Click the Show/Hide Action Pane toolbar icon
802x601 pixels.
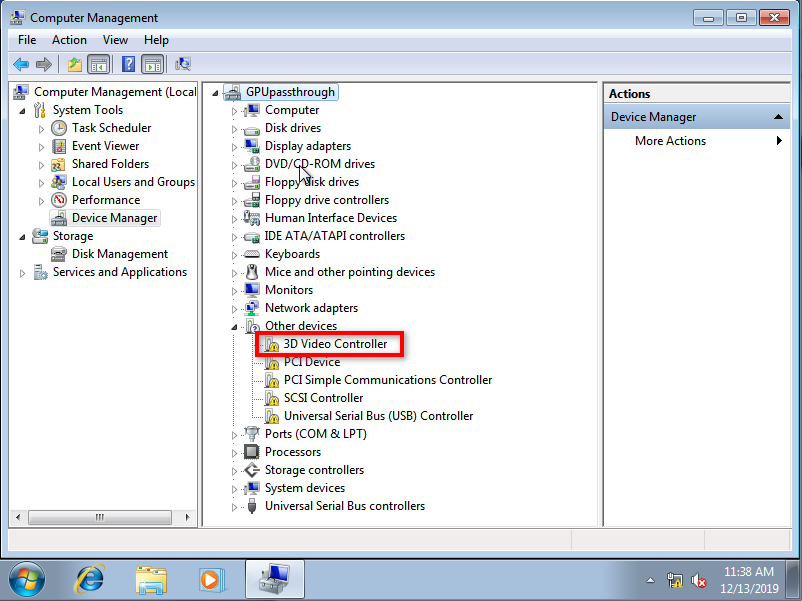point(151,63)
